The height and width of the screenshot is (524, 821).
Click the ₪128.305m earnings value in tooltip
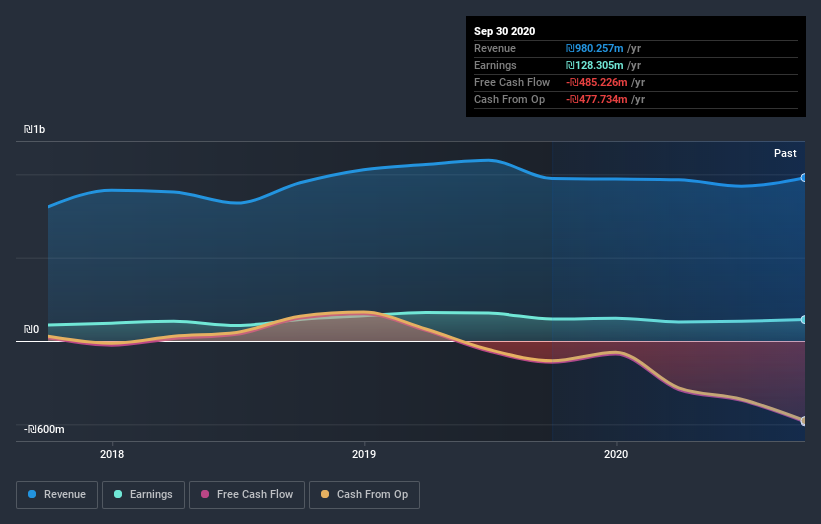[x=594, y=65]
